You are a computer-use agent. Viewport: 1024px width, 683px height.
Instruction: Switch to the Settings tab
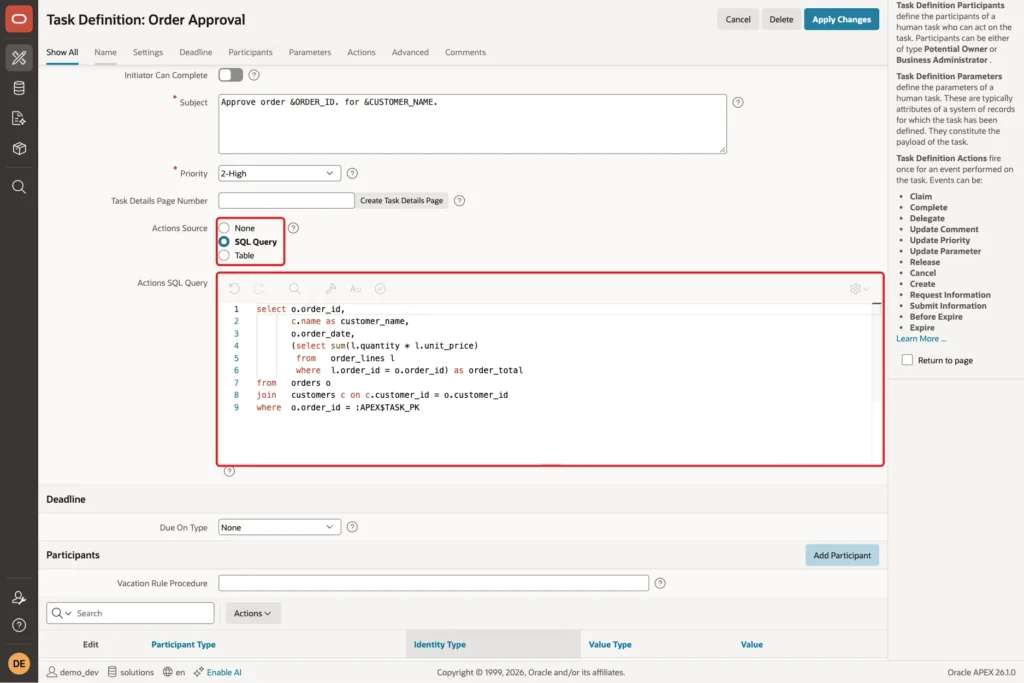coord(148,52)
